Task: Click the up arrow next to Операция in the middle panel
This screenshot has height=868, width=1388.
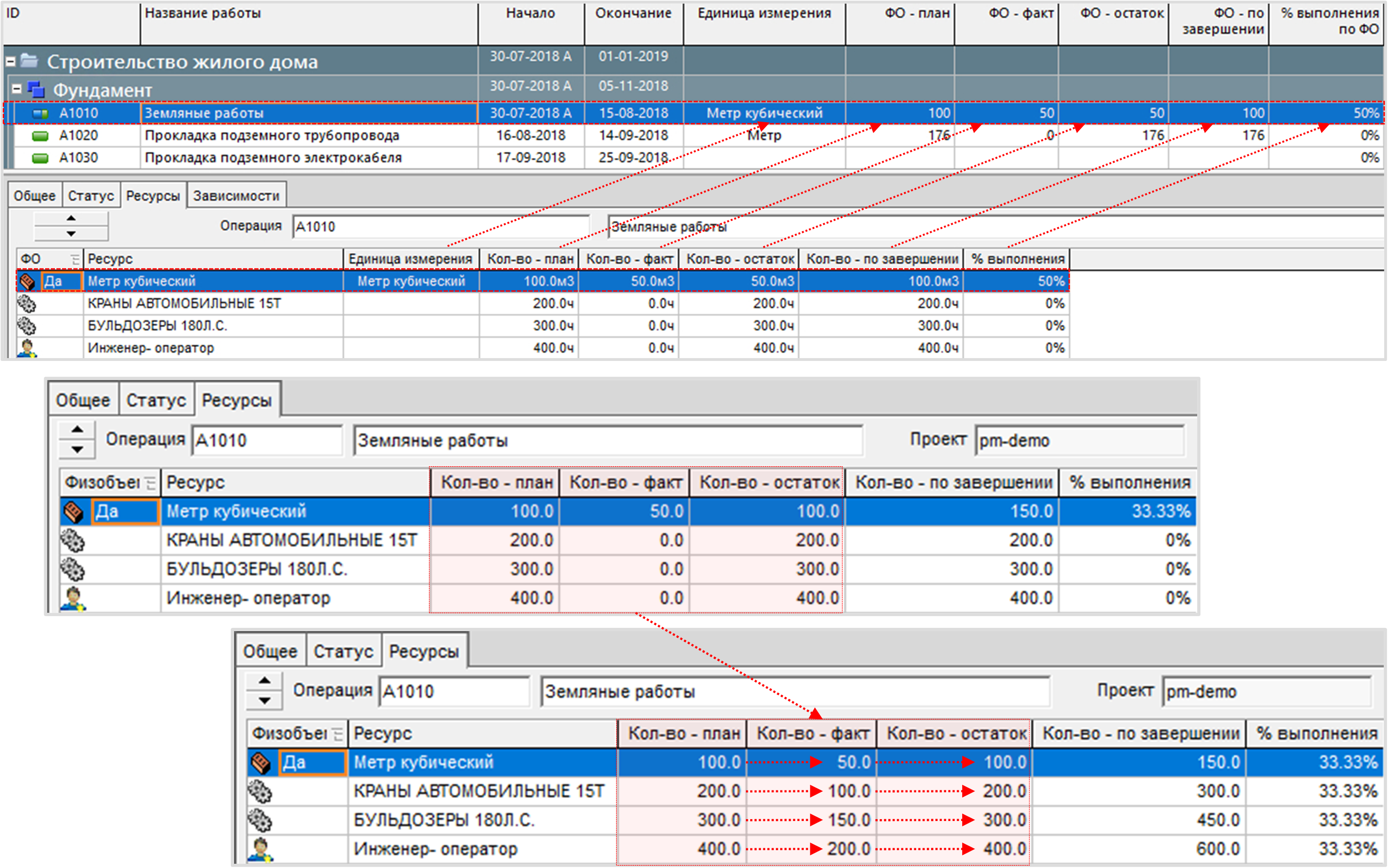Action: pos(78,430)
